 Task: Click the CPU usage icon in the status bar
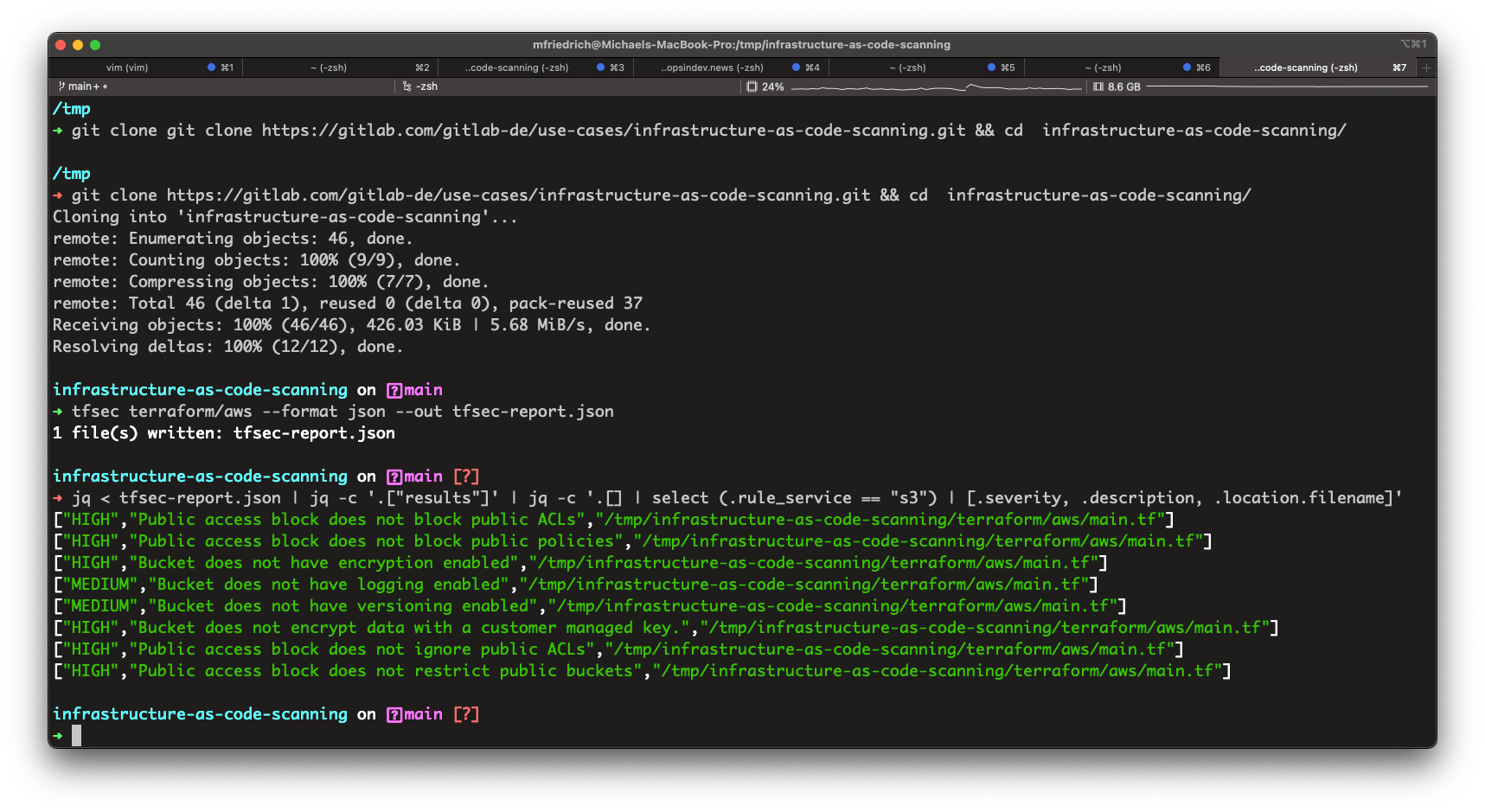click(x=751, y=86)
